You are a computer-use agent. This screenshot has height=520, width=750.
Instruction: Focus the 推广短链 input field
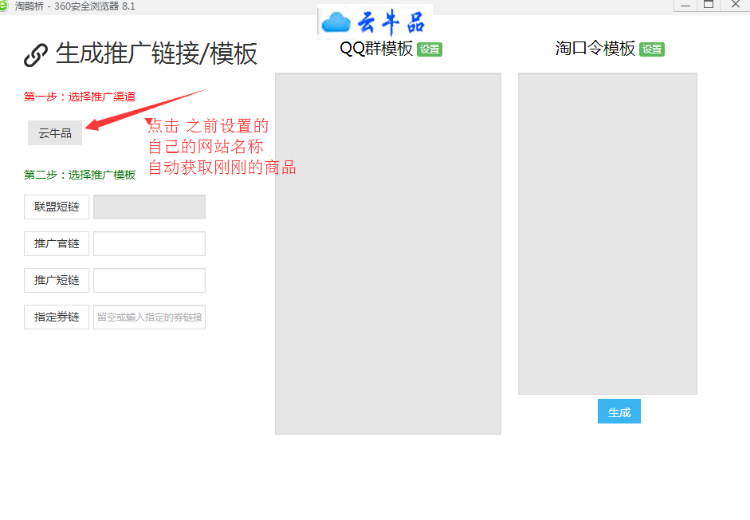point(149,280)
